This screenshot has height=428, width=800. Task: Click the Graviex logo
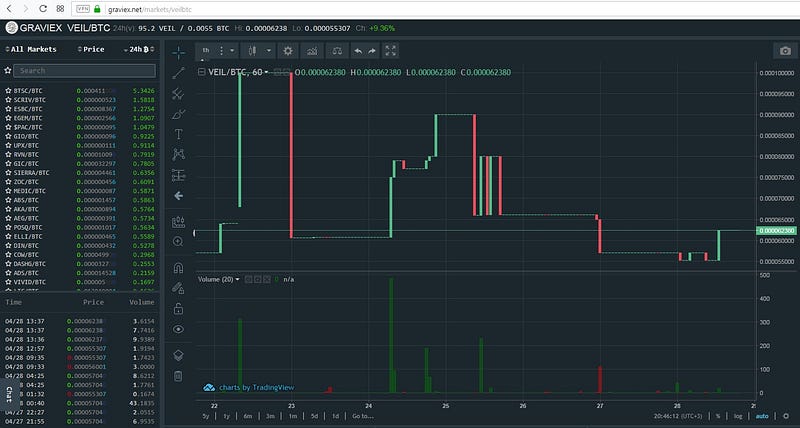click(11, 28)
